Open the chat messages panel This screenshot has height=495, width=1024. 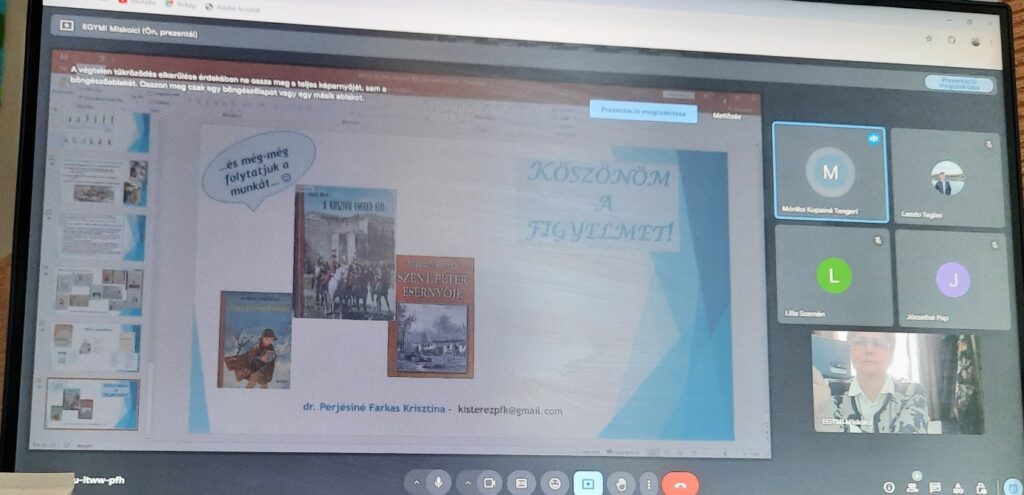click(x=935, y=487)
